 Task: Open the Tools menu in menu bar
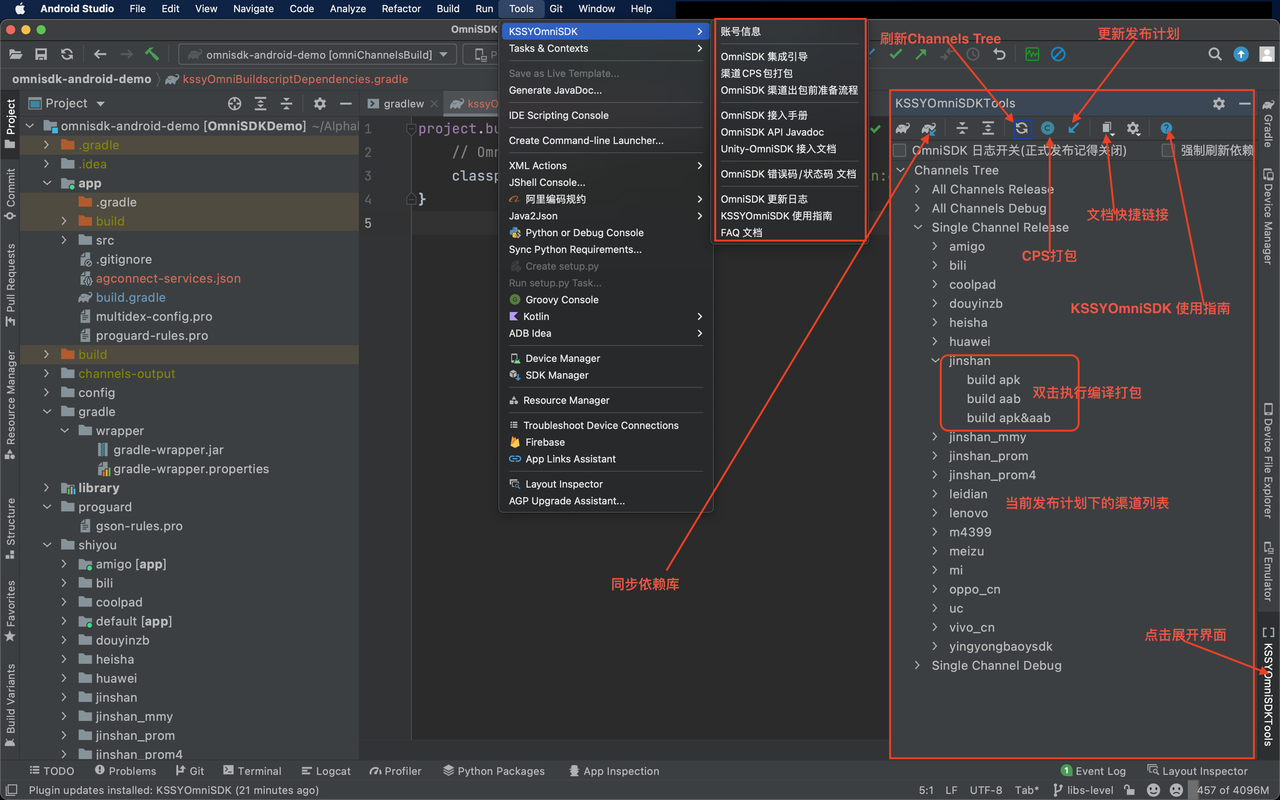(x=521, y=8)
